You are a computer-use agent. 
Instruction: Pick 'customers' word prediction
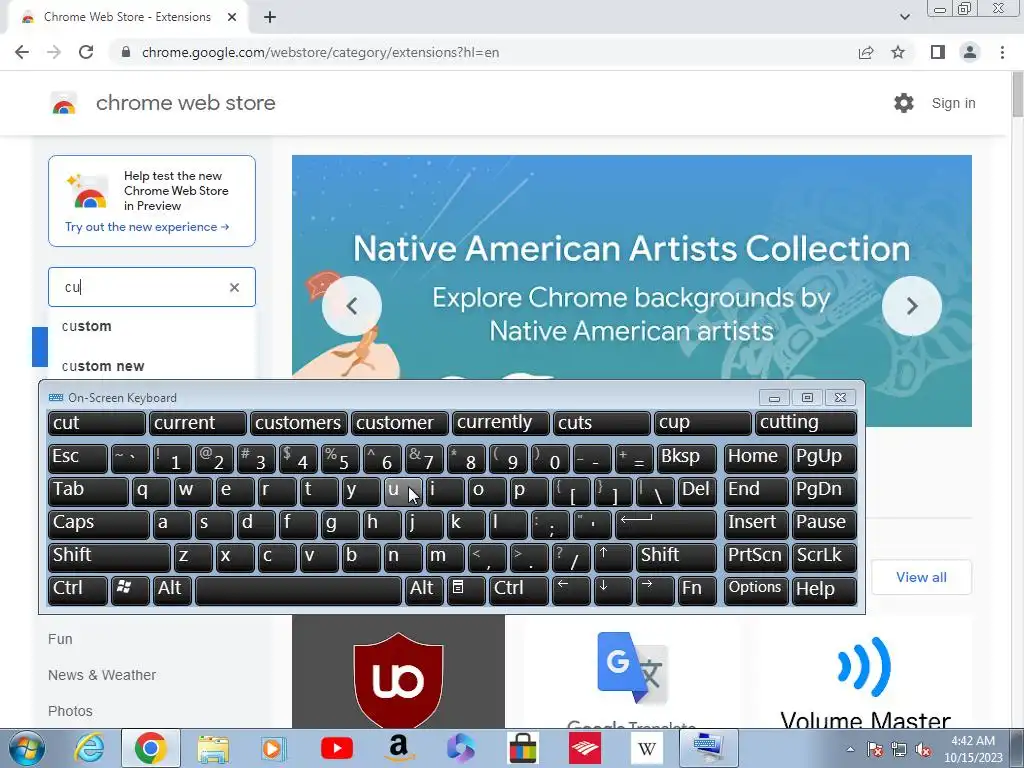(x=298, y=423)
